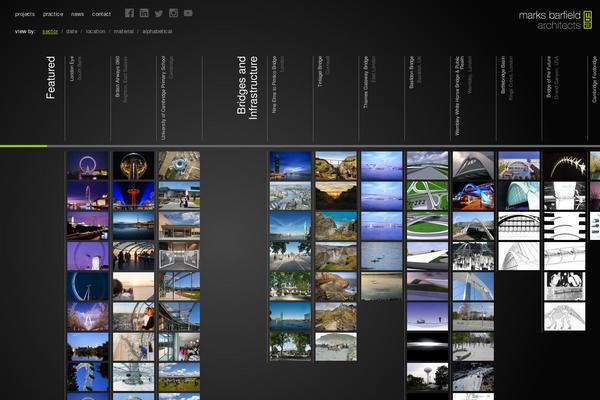
Task: Open dinosaur skeleton sketch thumbnail
Action: click(565, 317)
